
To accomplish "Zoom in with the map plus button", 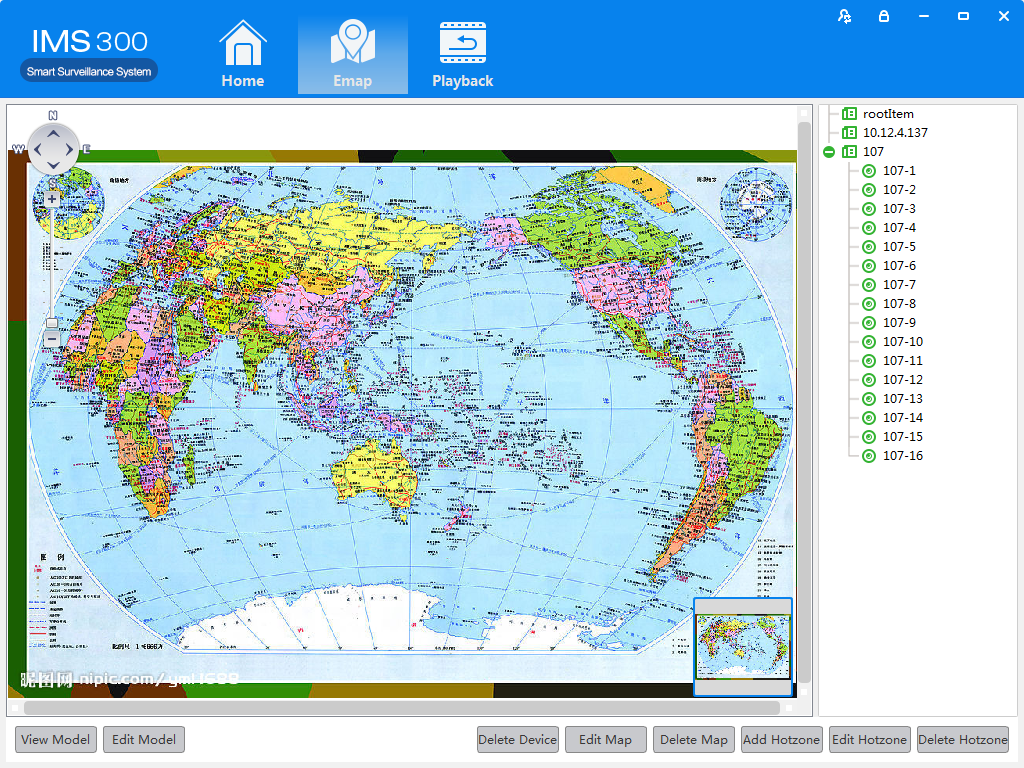I will click(x=52, y=199).
